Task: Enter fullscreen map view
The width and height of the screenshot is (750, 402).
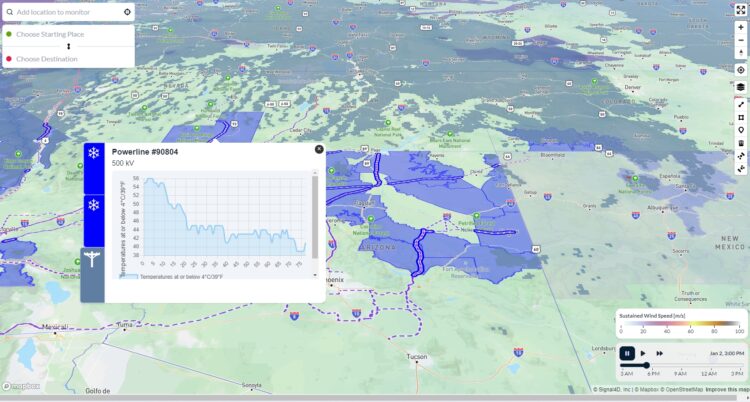Action: click(x=741, y=9)
